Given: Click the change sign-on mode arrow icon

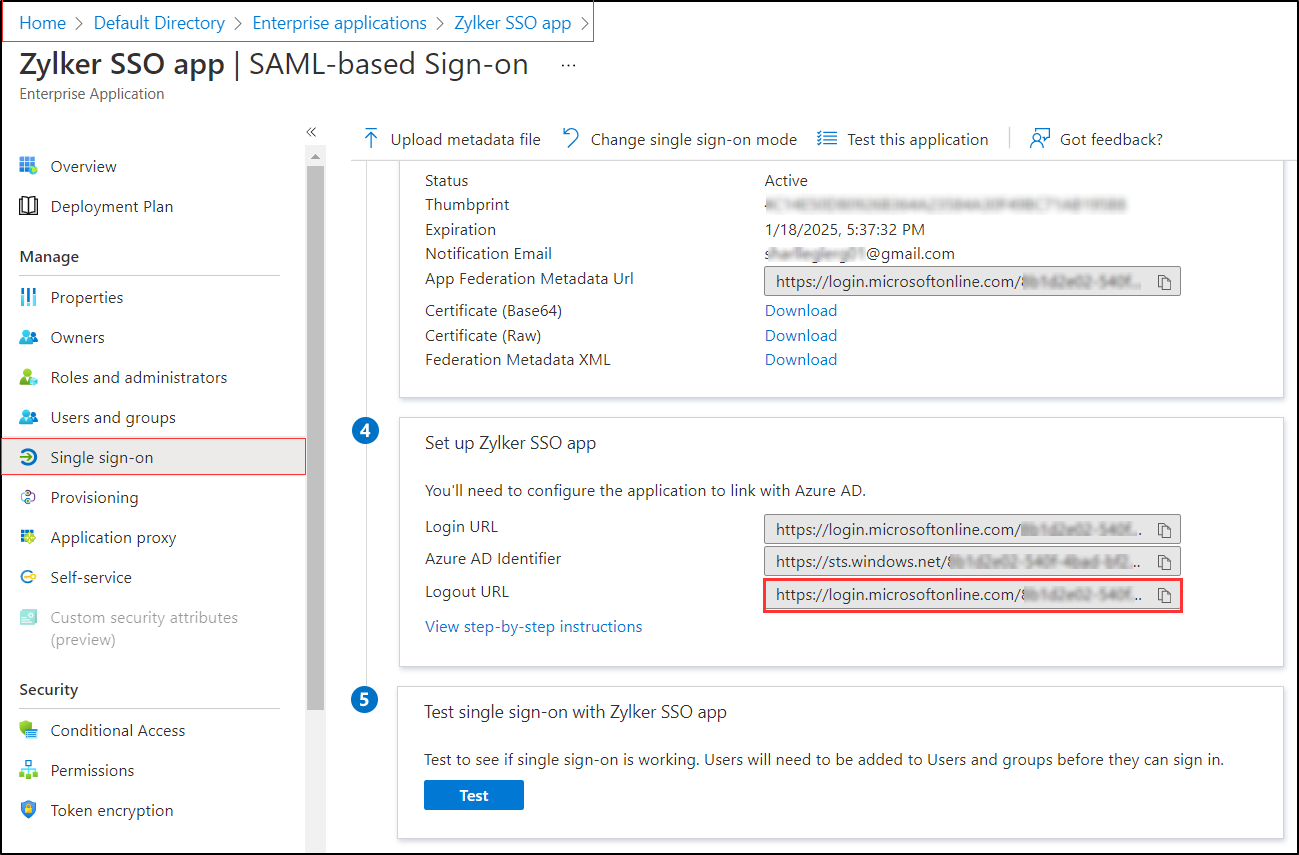Looking at the screenshot, I should 571,138.
